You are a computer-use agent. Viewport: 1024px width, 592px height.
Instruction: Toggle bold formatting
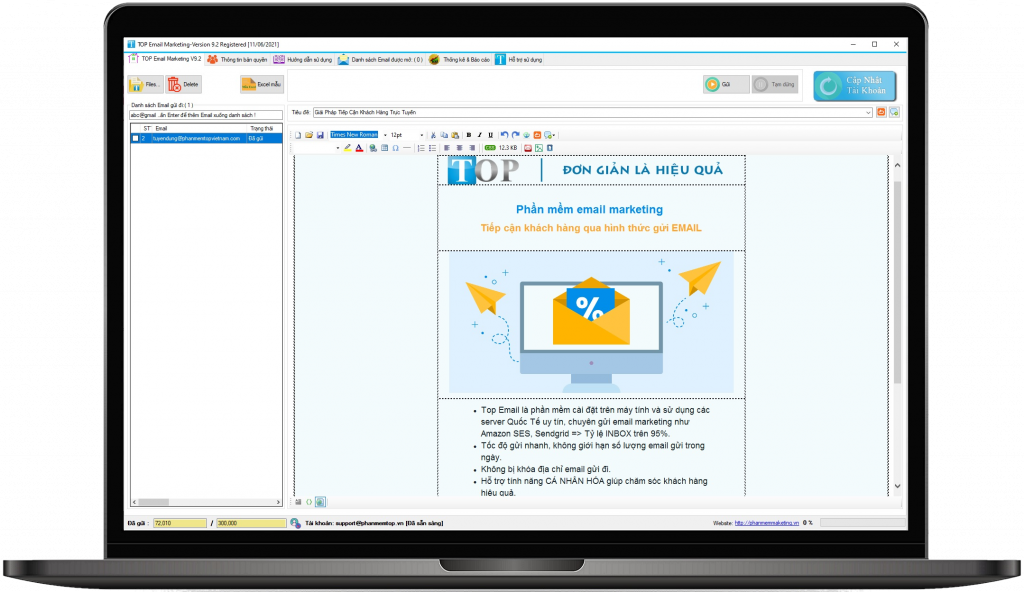point(469,135)
